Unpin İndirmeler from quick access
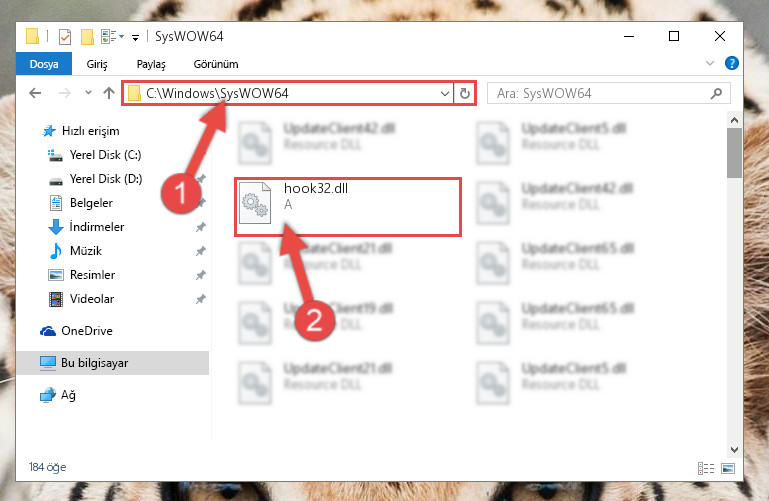 (x=201, y=227)
